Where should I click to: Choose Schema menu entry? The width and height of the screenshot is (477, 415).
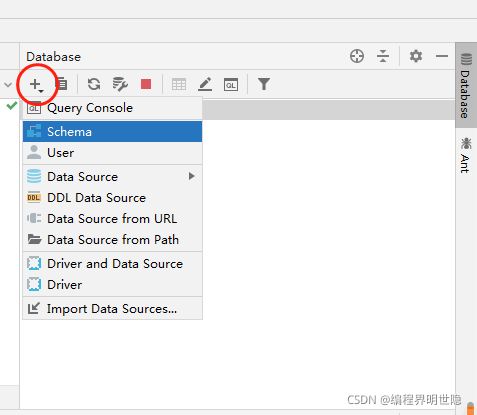pos(112,132)
